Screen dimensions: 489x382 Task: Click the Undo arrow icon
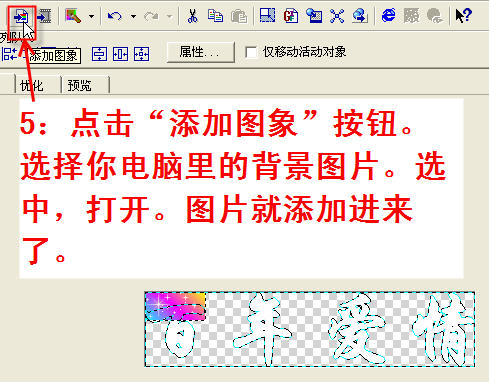click(115, 16)
